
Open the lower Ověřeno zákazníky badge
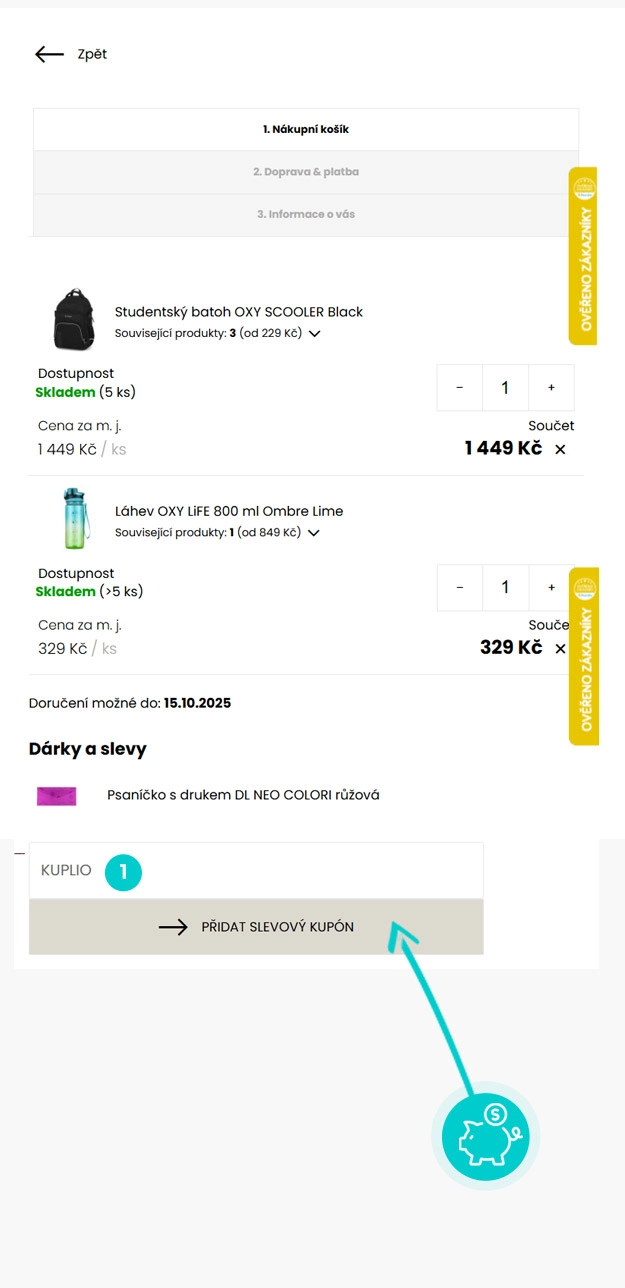584,657
